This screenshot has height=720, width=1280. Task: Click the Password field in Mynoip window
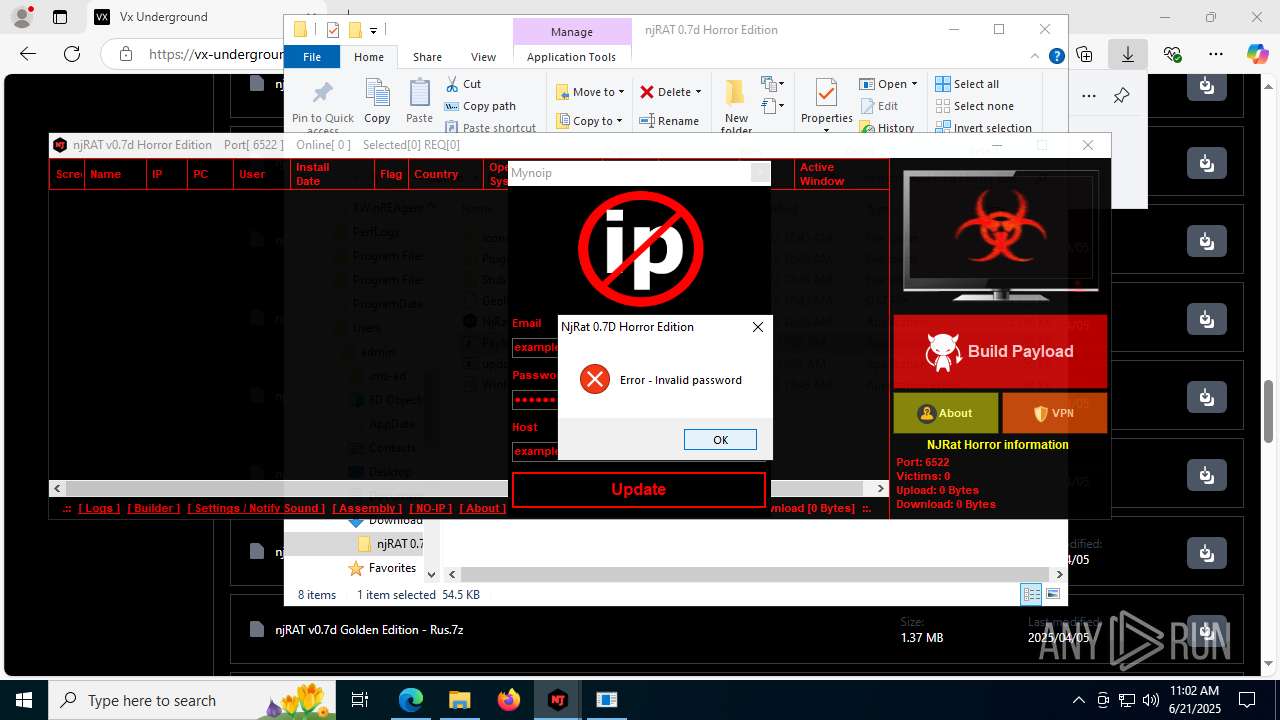pyautogui.click(x=535, y=400)
